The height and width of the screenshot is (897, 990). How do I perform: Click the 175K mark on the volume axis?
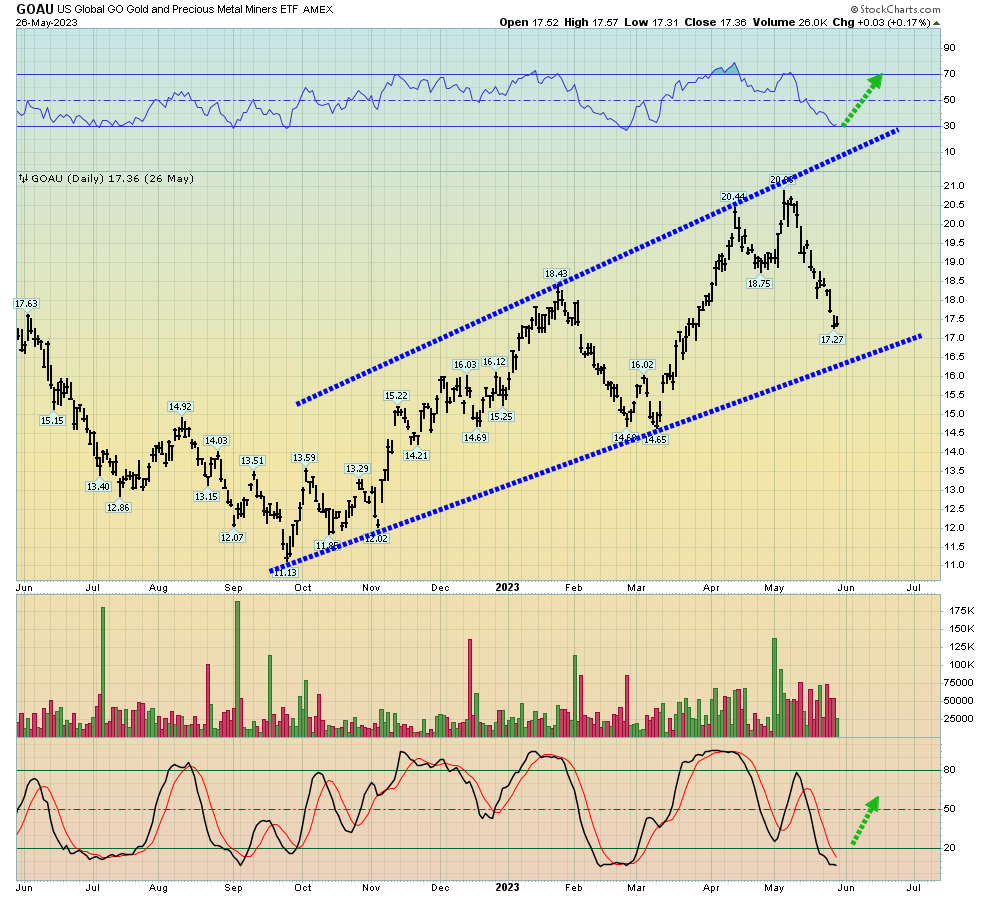point(962,610)
